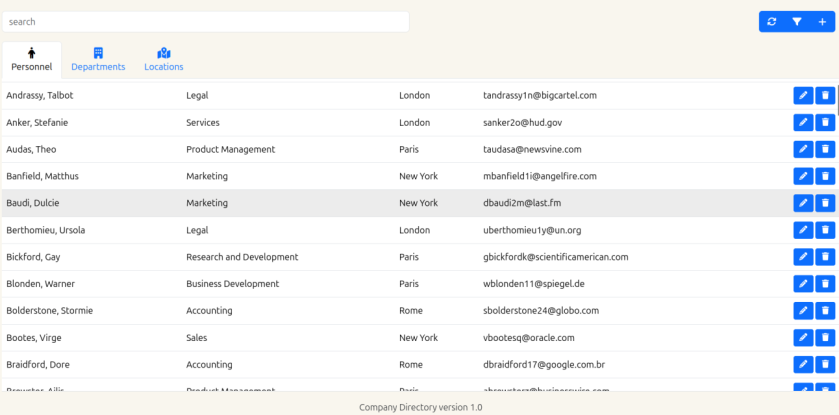Edit Gay Bickford's personnel entry

(802, 257)
